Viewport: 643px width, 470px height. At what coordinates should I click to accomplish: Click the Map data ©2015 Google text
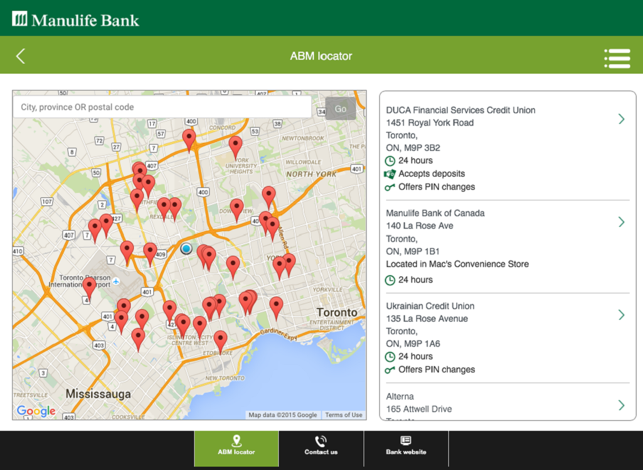click(x=283, y=415)
